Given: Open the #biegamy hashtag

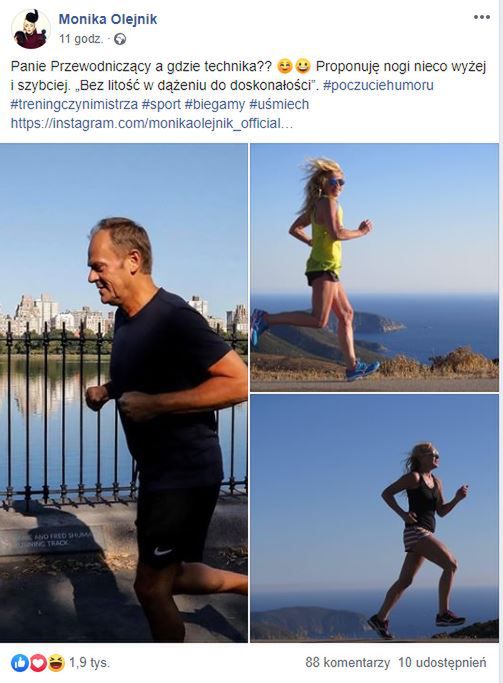Looking at the screenshot, I should click(215, 104).
